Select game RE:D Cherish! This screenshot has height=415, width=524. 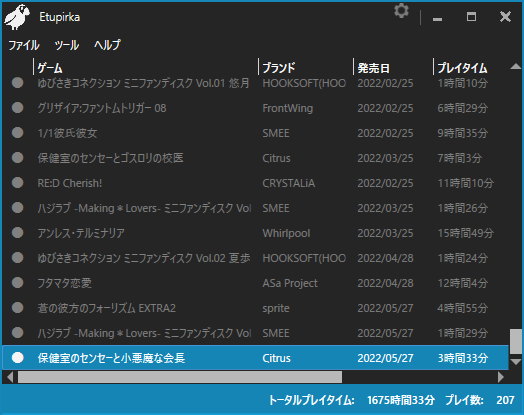coord(70,183)
